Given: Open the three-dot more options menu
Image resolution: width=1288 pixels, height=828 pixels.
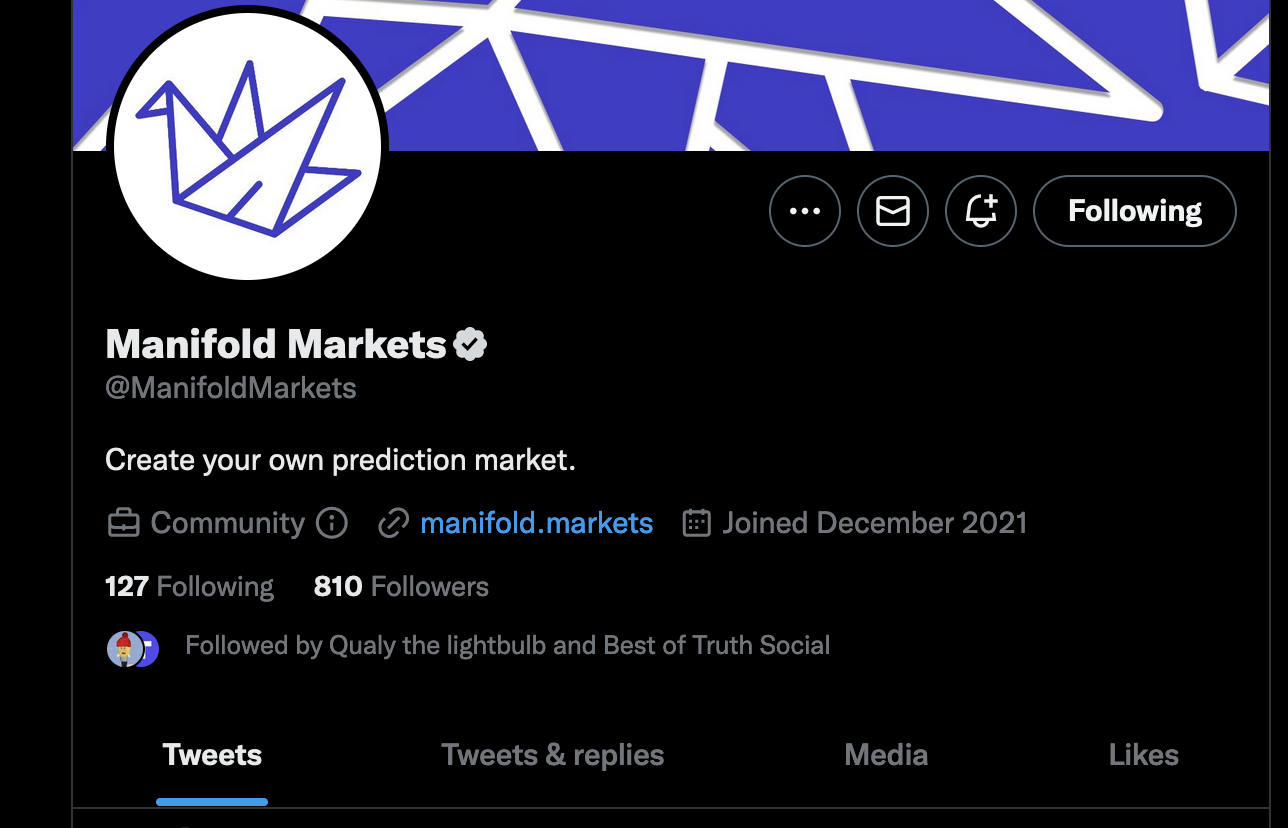Looking at the screenshot, I should point(805,211).
